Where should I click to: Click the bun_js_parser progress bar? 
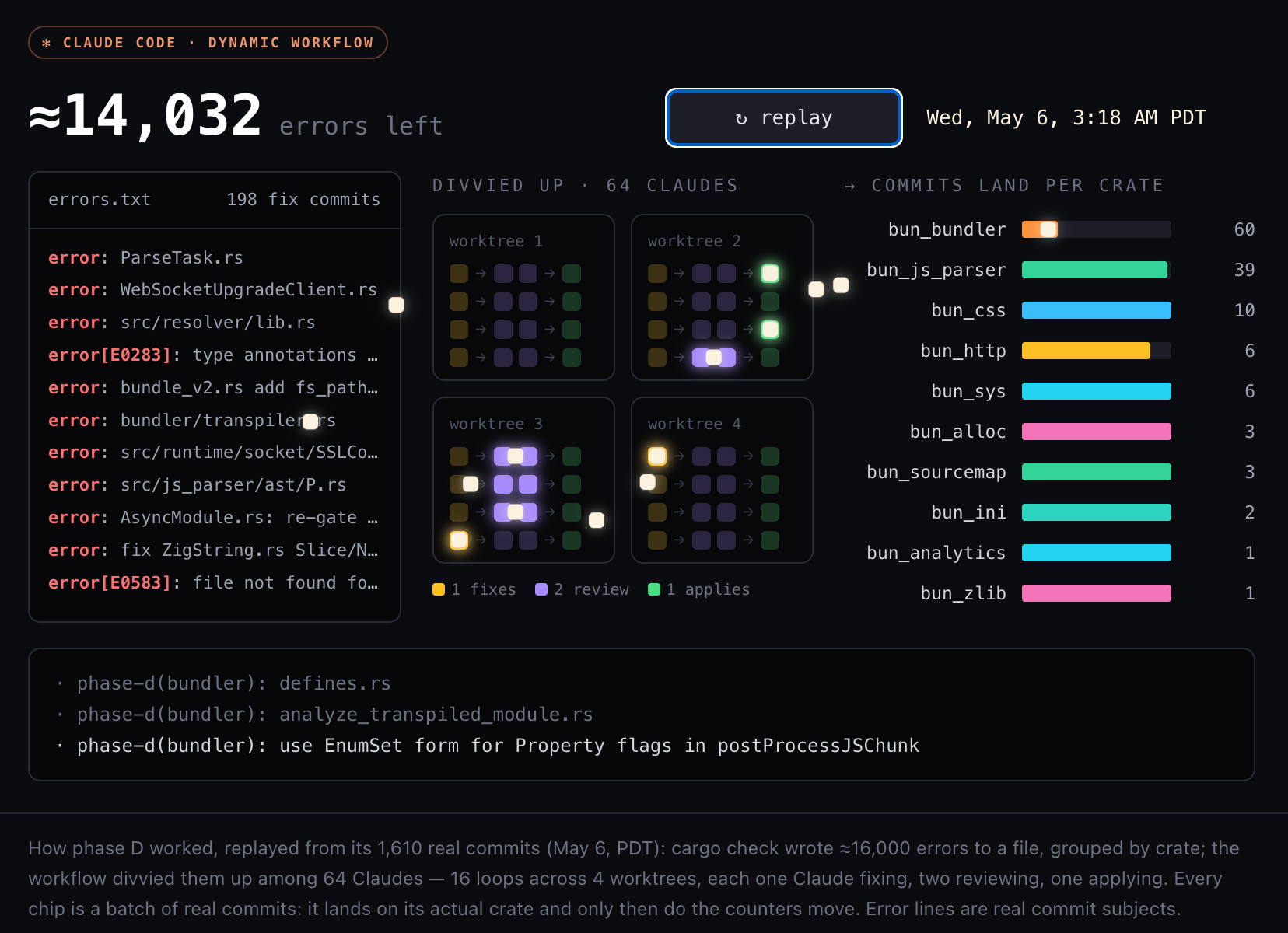point(1096,270)
